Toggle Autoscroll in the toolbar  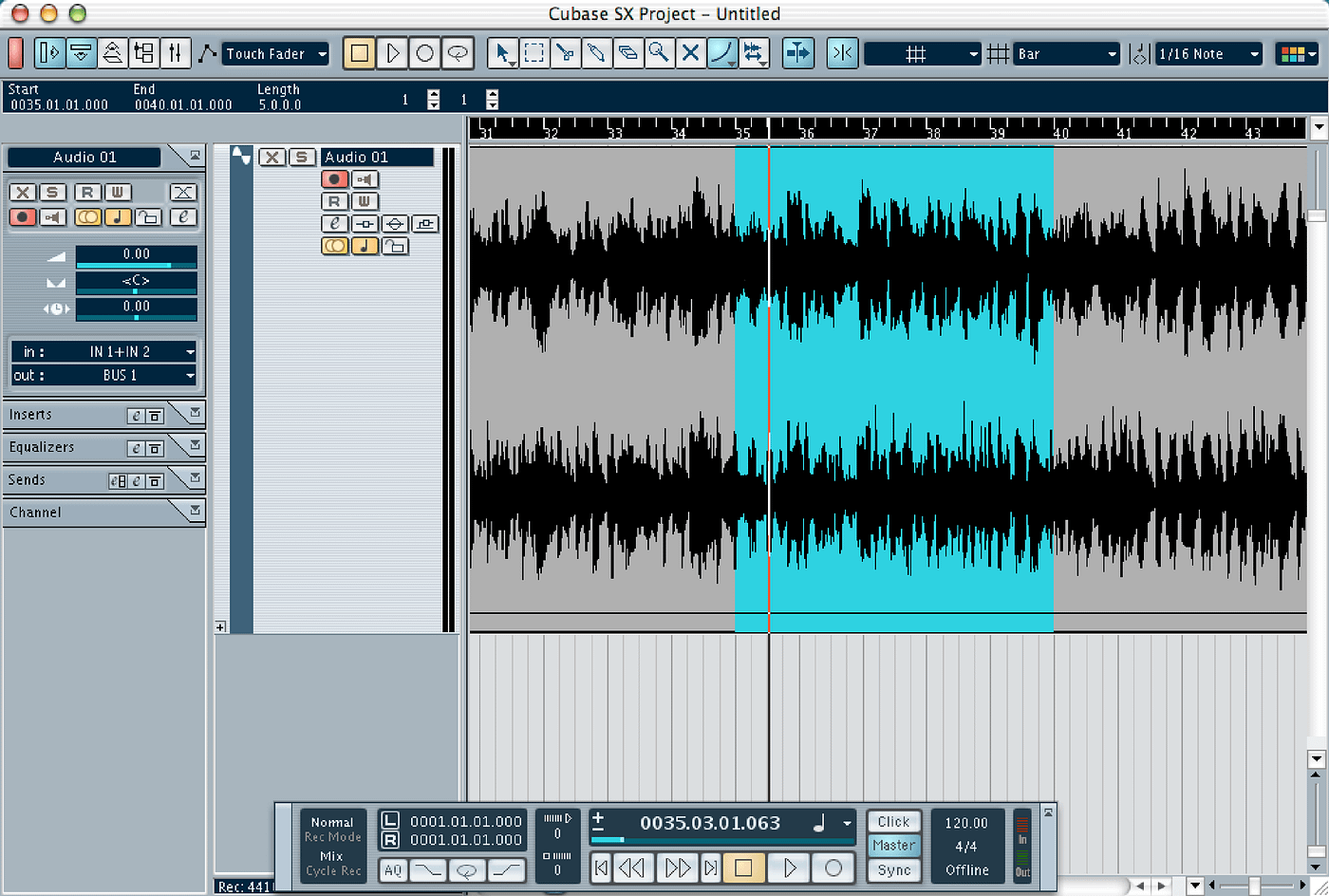click(798, 53)
